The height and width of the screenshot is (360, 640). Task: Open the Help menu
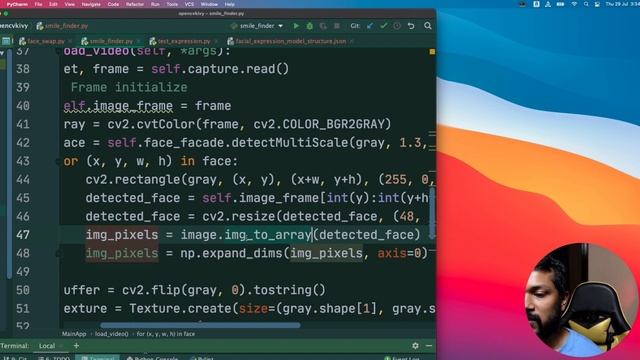pos(229,4)
